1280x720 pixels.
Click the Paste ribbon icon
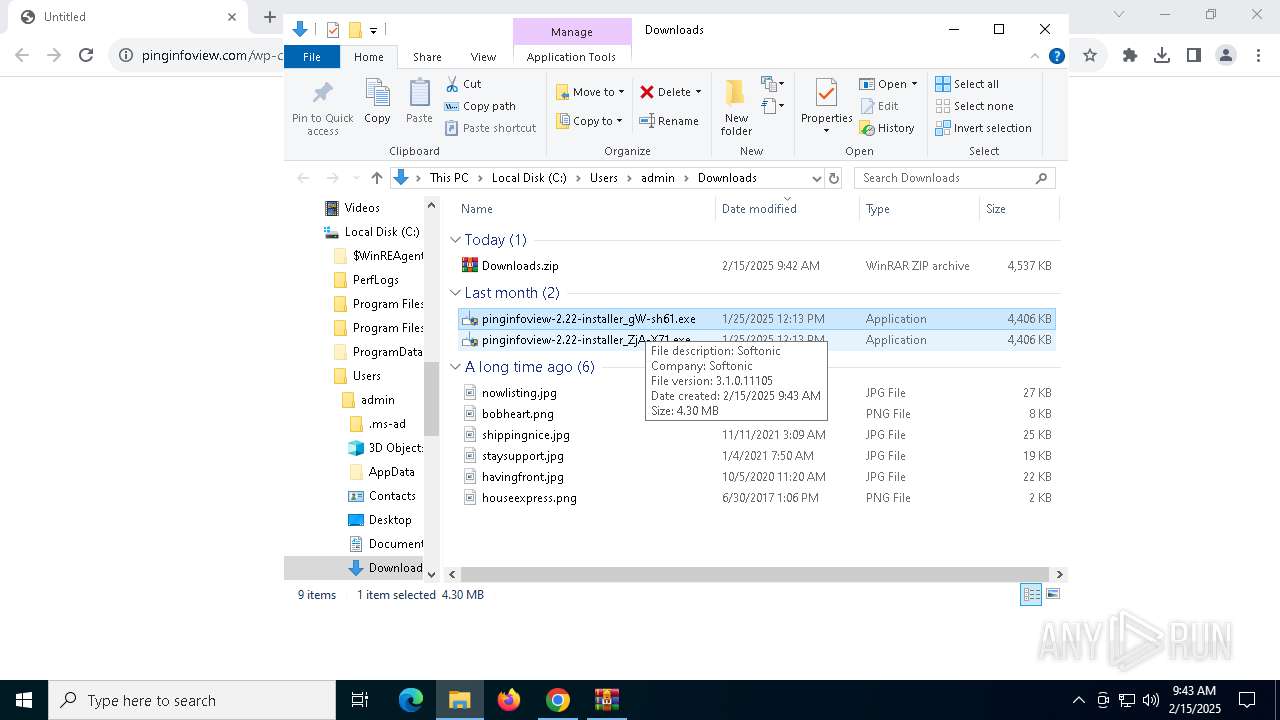coord(419,101)
